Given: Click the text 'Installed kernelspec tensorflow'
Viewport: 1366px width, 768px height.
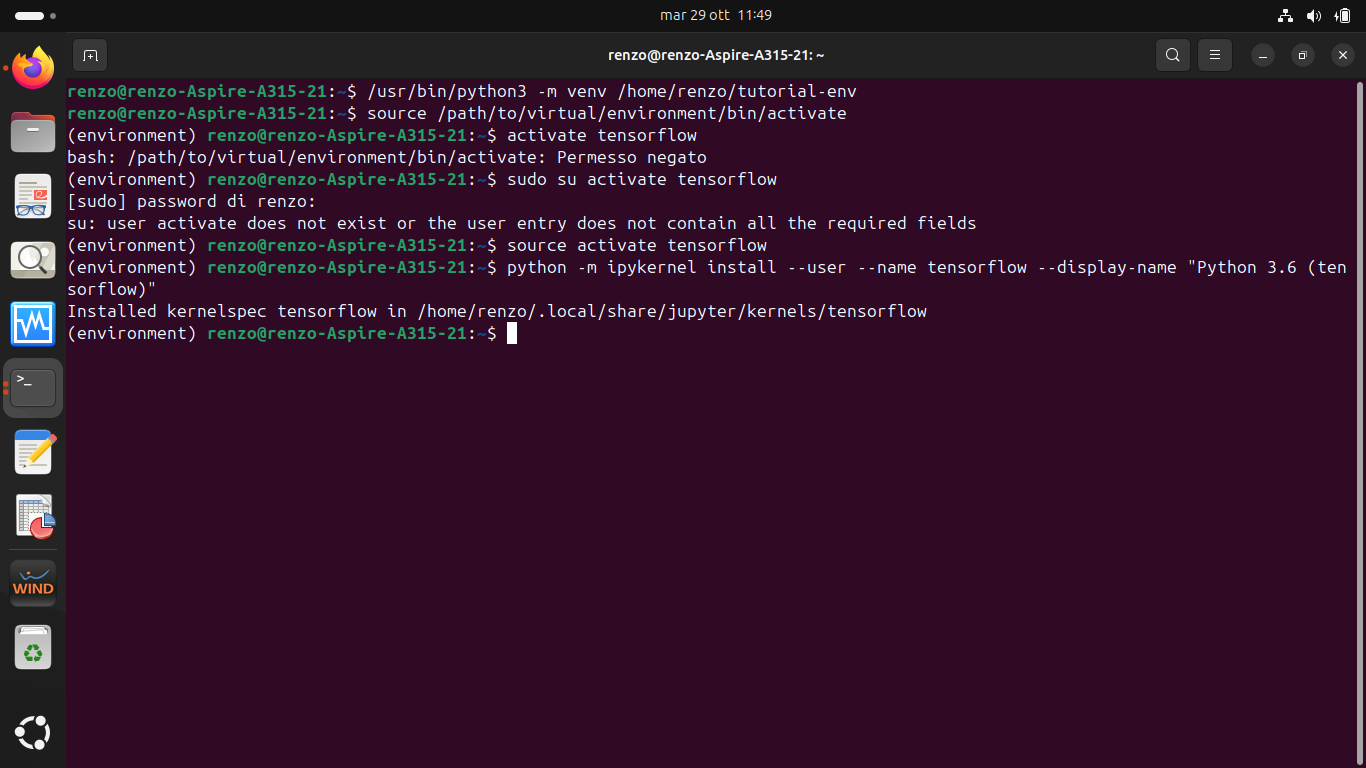Looking at the screenshot, I should pyautogui.click(x=222, y=311).
